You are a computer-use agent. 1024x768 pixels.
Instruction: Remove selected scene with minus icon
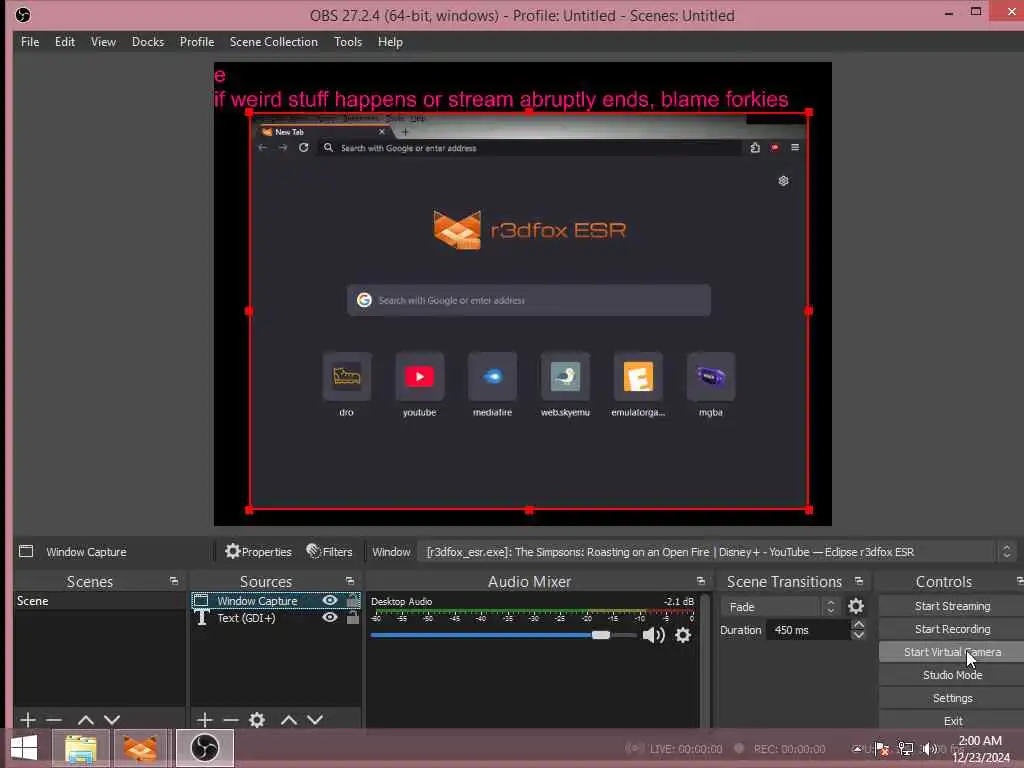click(54, 720)
